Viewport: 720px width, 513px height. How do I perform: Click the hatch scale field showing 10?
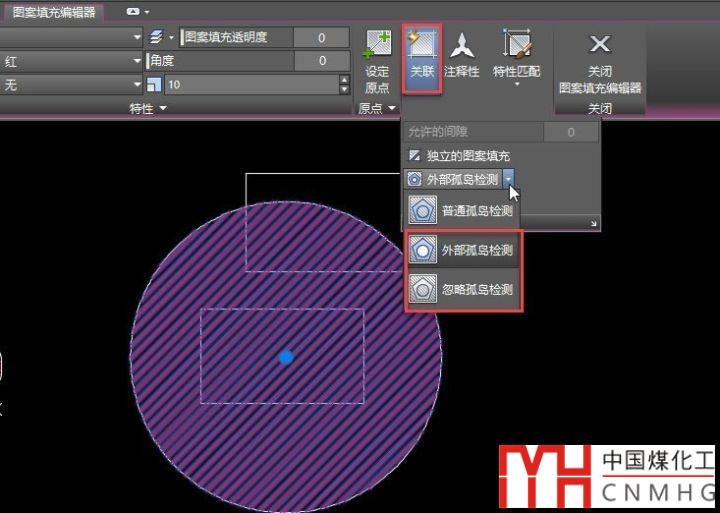[x=250, y=85]
